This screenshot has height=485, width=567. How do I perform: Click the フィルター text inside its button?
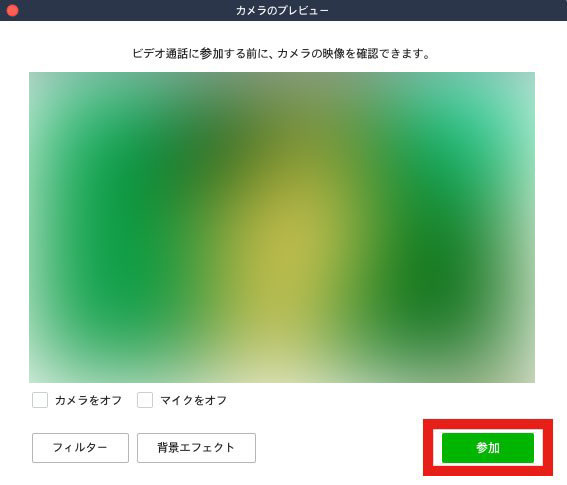pos(80,448)
